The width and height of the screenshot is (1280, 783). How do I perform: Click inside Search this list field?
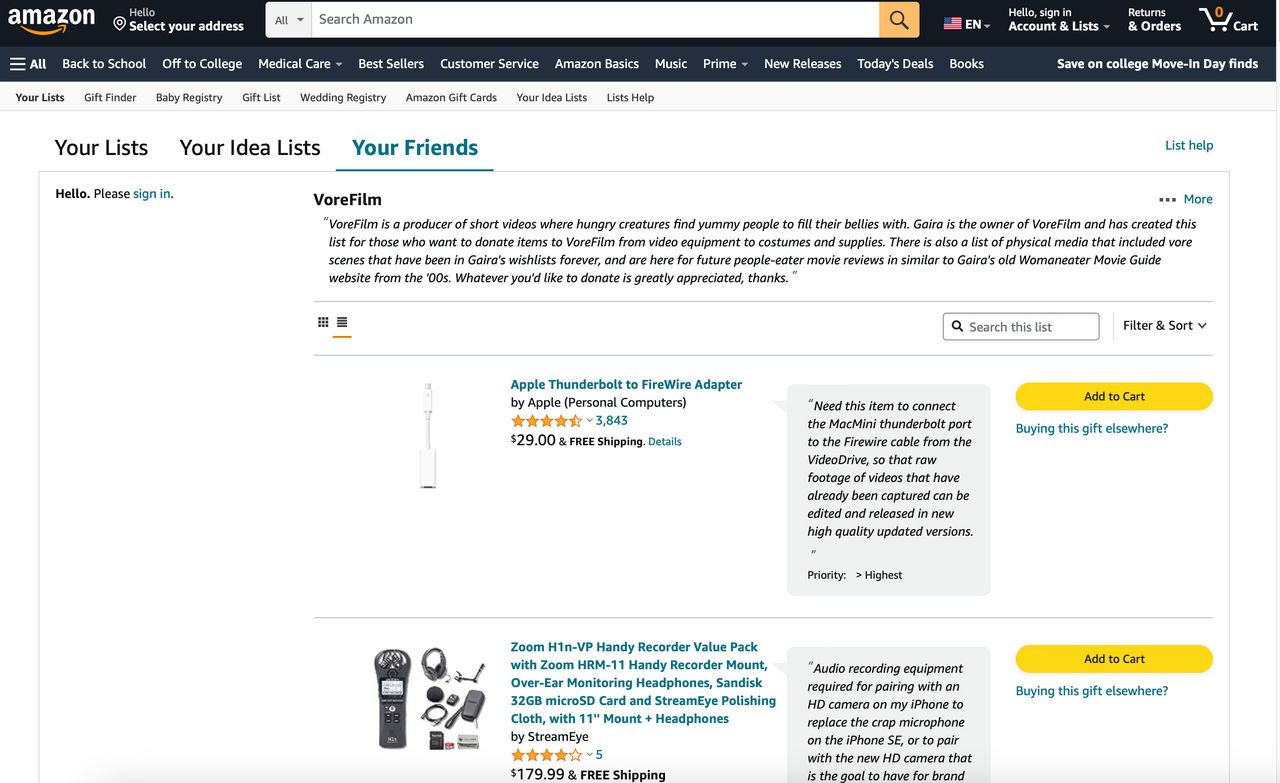click(x=1028, y=327)
